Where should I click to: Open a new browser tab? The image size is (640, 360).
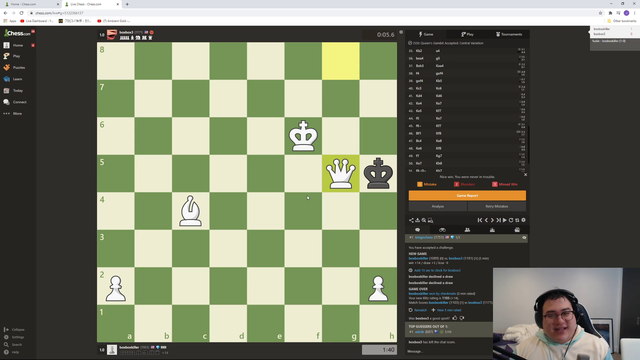click(127, 4)
